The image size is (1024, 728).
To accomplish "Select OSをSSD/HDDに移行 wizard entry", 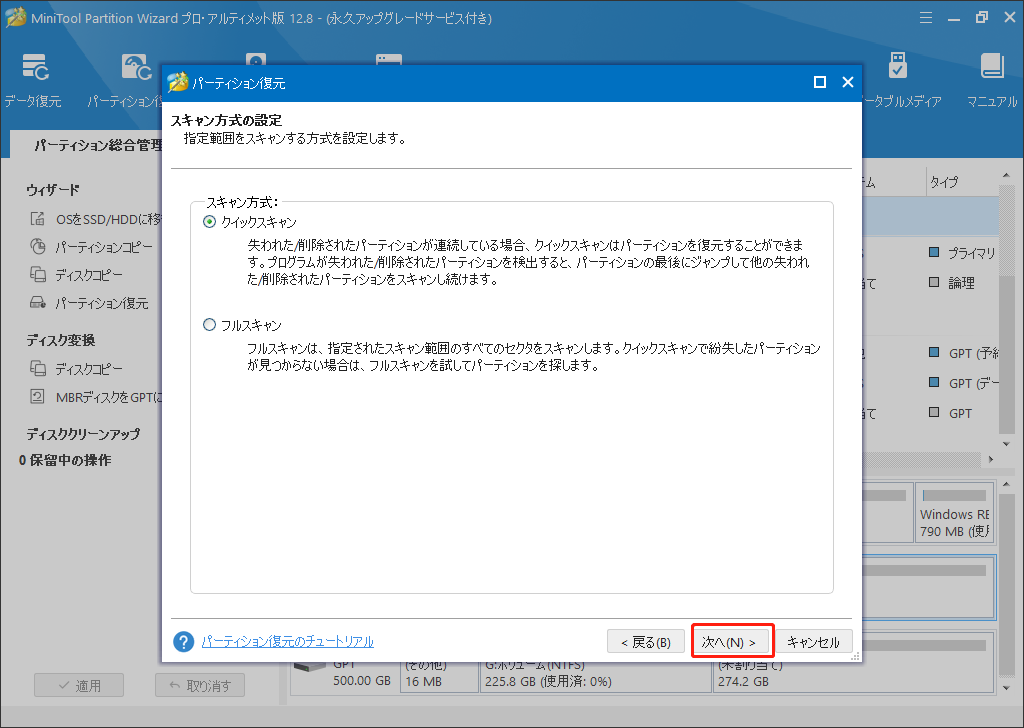I will tap(108, 219).
